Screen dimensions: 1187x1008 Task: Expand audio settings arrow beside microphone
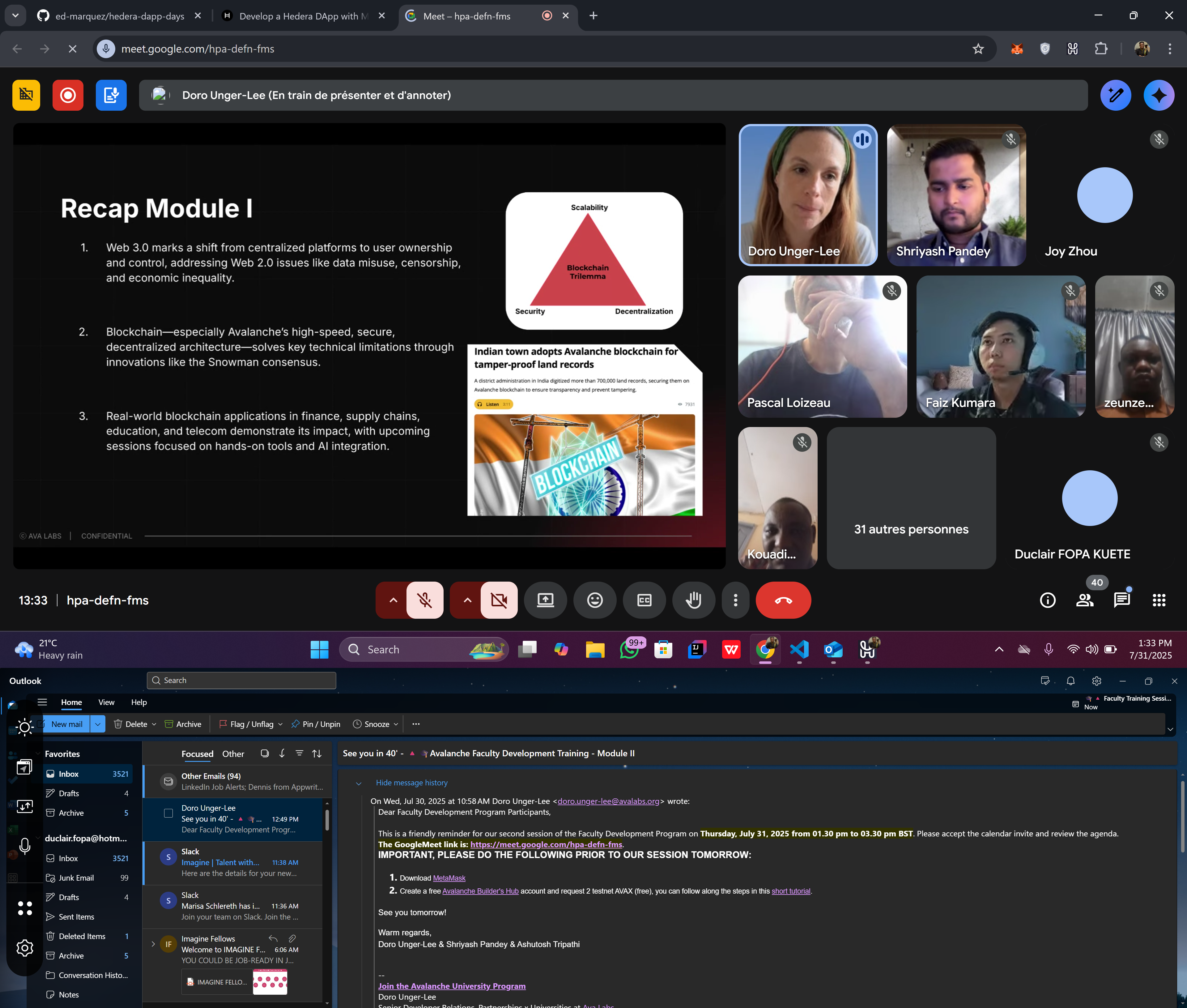[393, 600]
